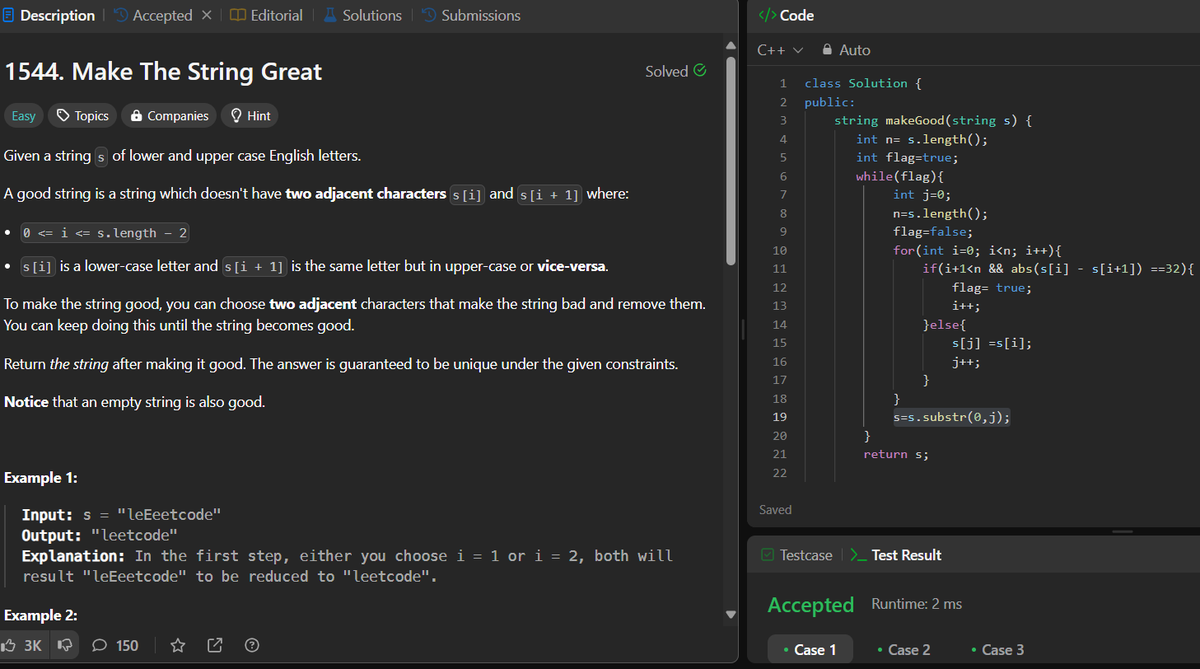Star this problem as favorite
Image resolution: width=1200 pixels, height=669 pixels.
point(177,645)
